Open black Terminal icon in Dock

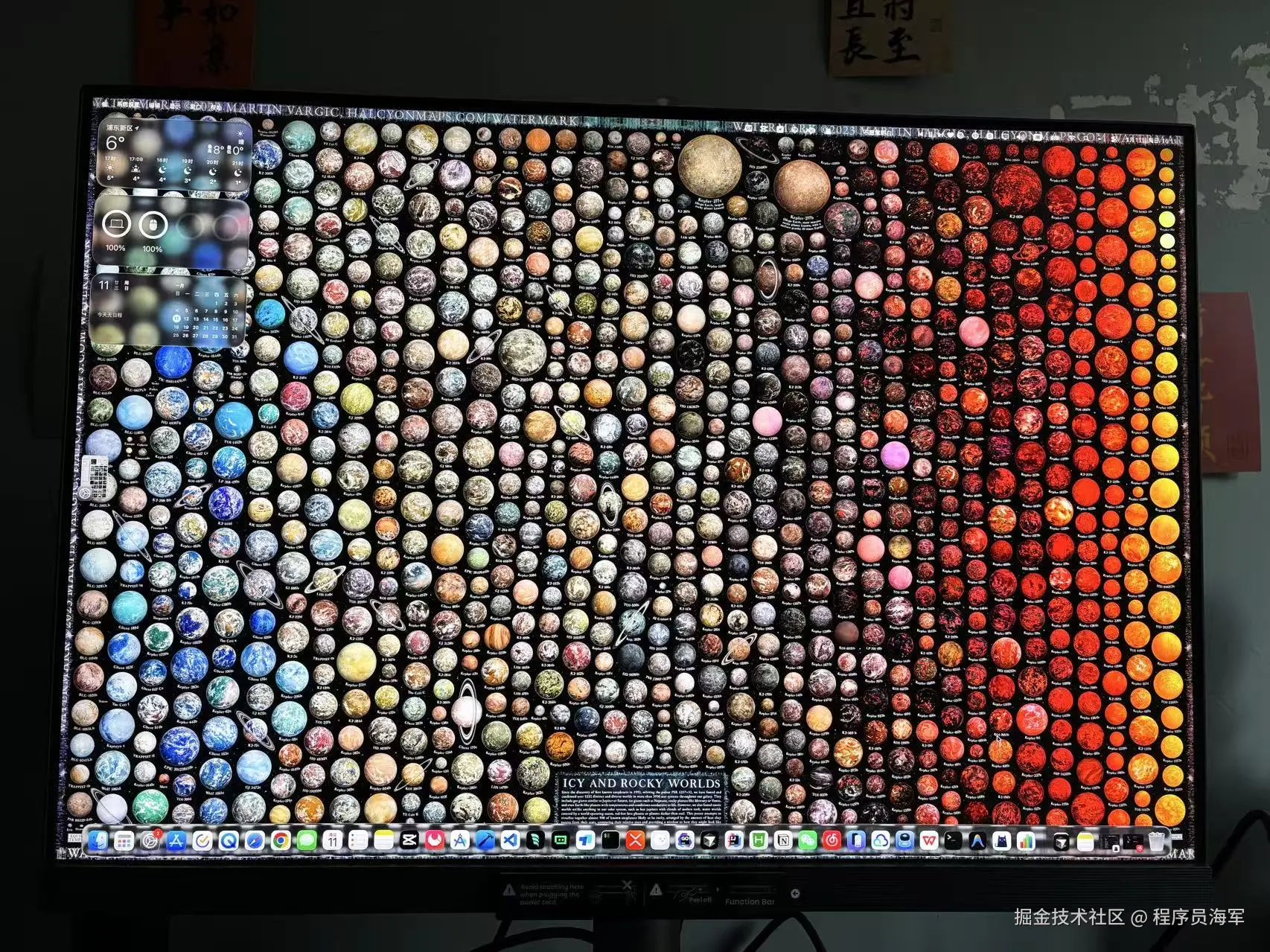(x=954, y=840)
